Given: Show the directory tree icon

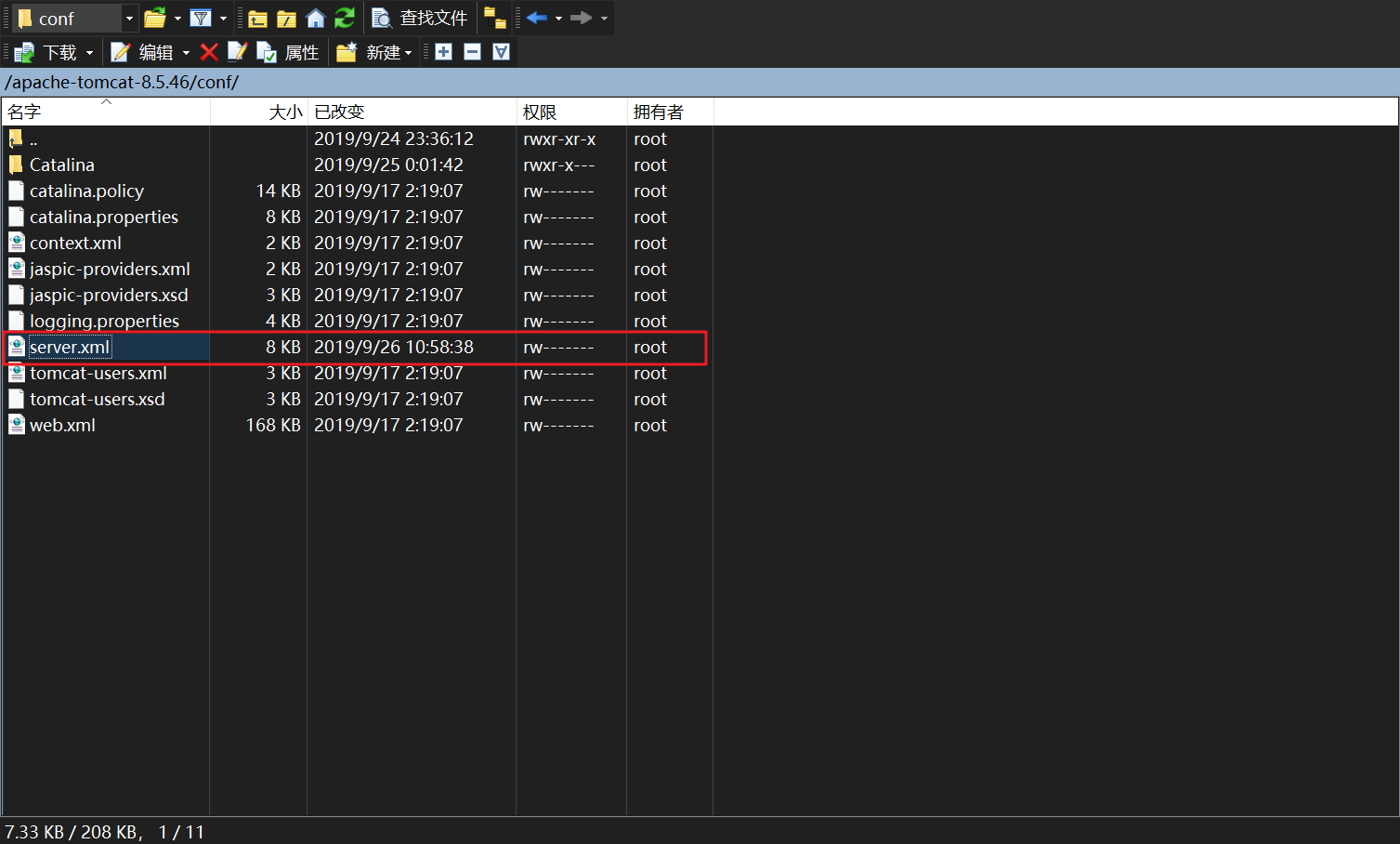Looking at the screenshot, I should [x=495, y=18].
